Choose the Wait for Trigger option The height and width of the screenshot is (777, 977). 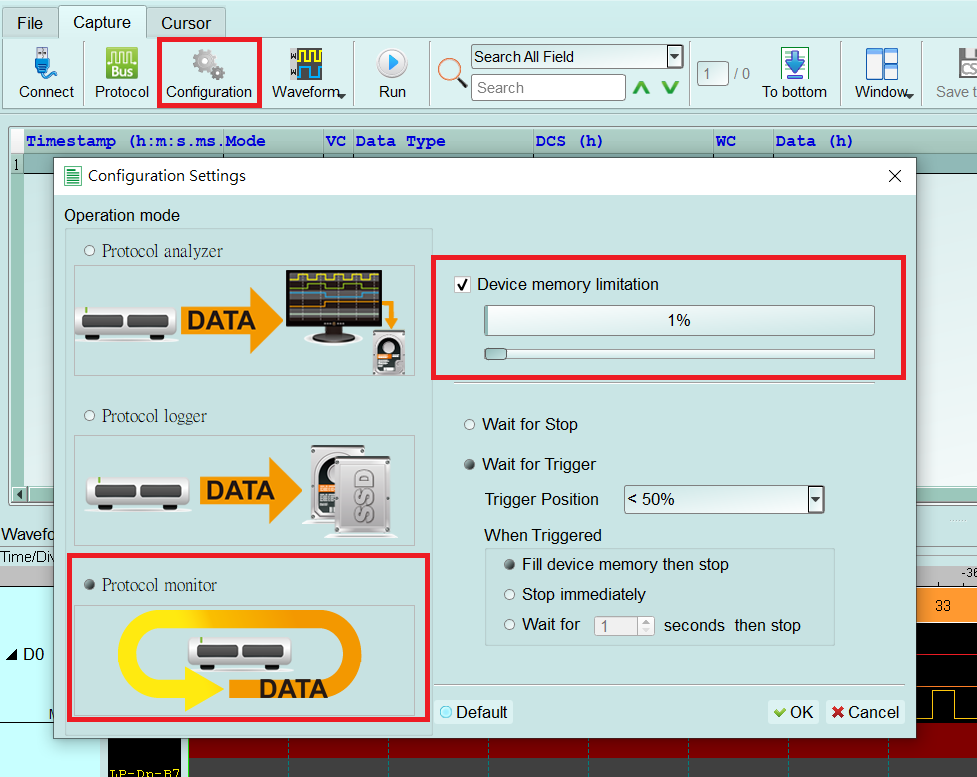pyautogui.click(x=469, y=464)
